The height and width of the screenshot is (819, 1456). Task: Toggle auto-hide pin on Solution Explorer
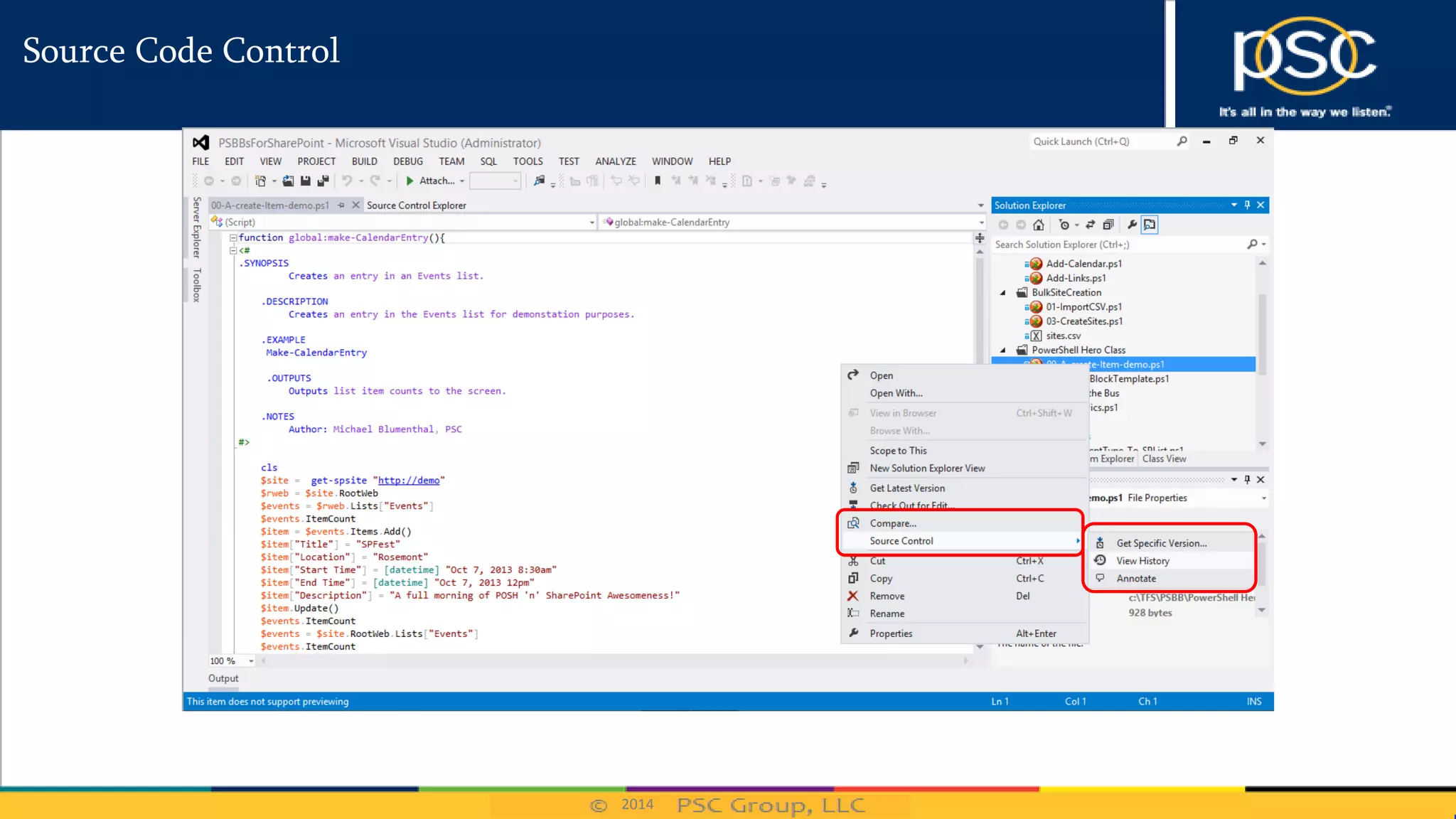pos(1247,205)
